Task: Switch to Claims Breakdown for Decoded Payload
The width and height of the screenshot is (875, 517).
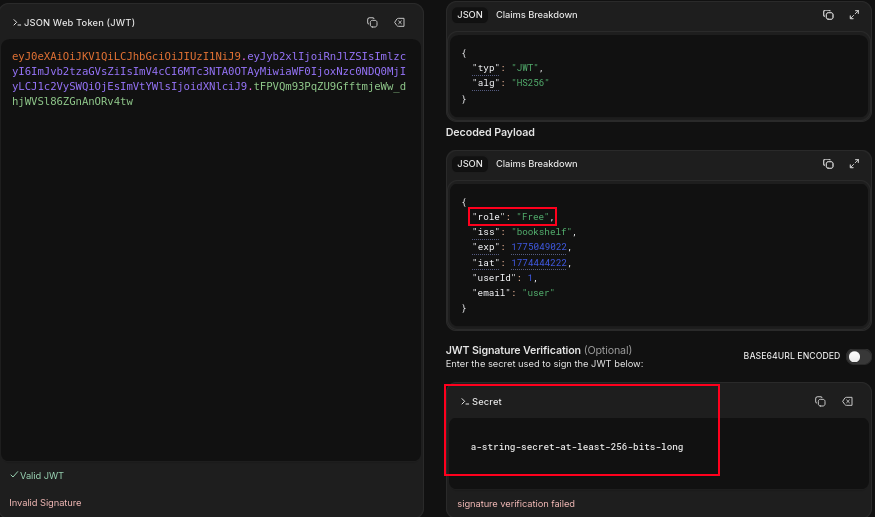Action: point(536,164)
